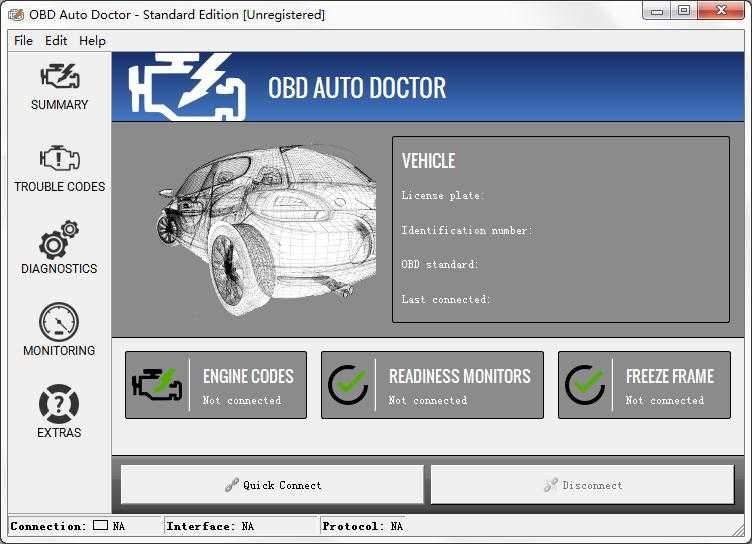Viewport: 752px width, 544px height.
Task: Open the Monitoring gauge icon
Action: [x=59, y=322]
